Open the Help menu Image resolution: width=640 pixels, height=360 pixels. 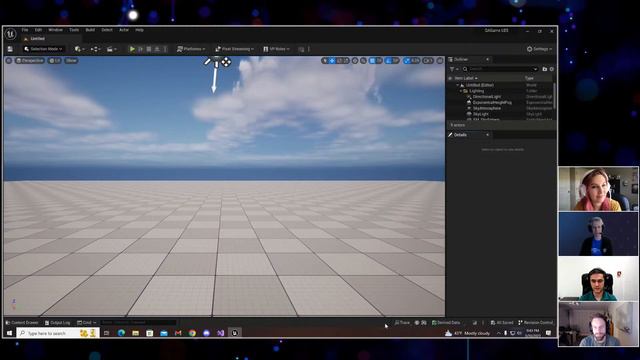[140, 30]
